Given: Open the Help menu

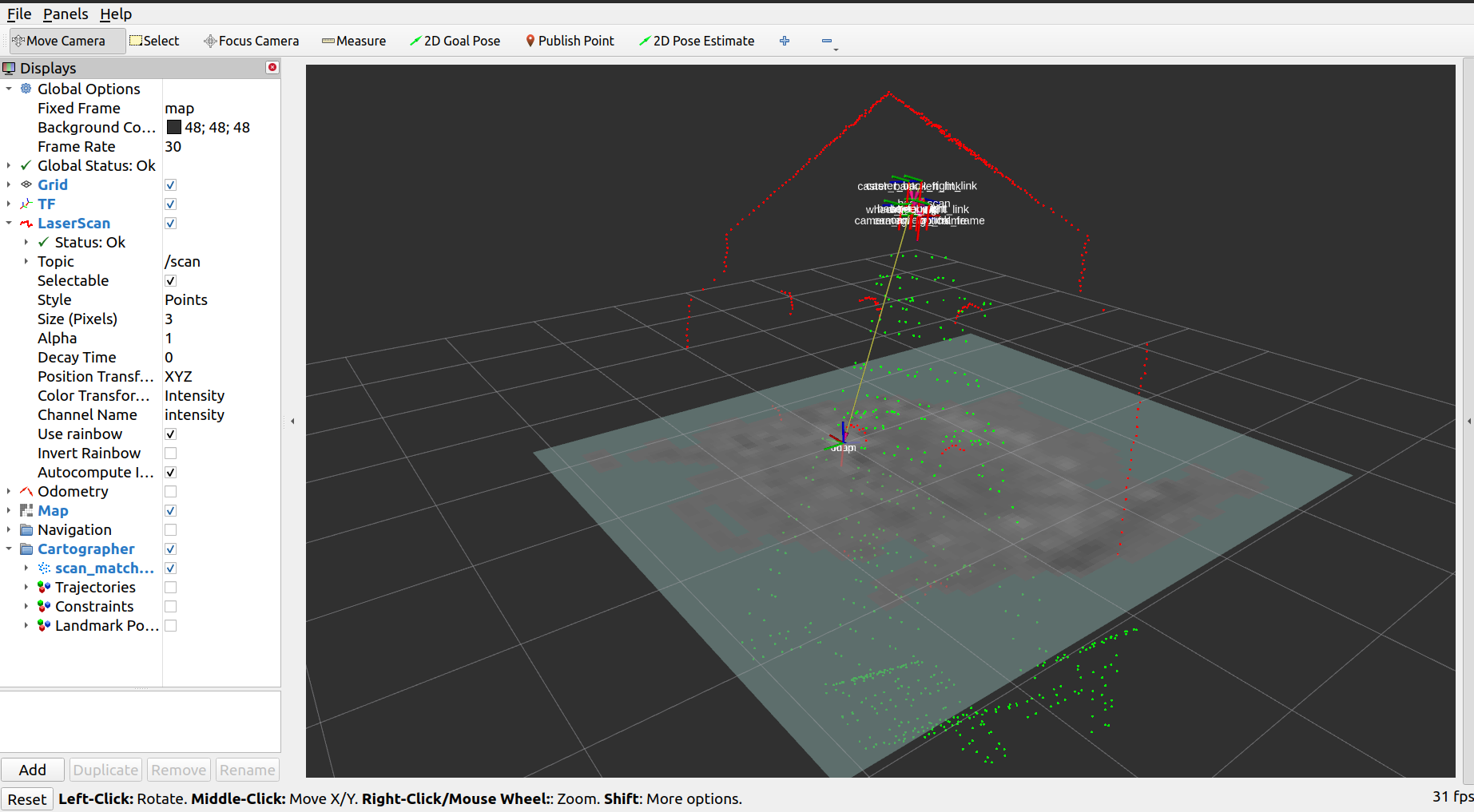Looking at the screenshot, I should pos(116,14).
